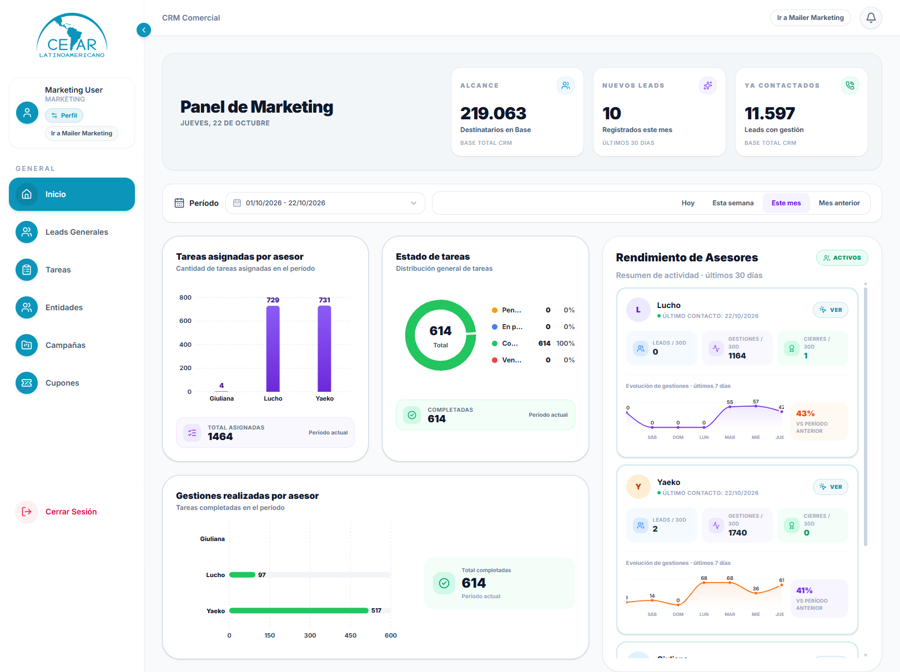
Task: Select the Hoy period filter
Action: [x=688, y=203]
